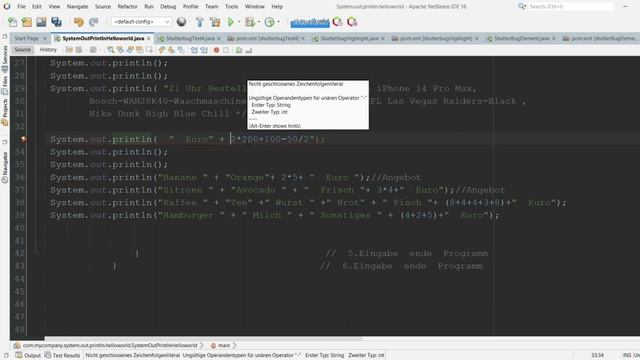The width and height of the screenshot is (640, 360).
Task: Open the Debug menu
Action: (168, 7)
